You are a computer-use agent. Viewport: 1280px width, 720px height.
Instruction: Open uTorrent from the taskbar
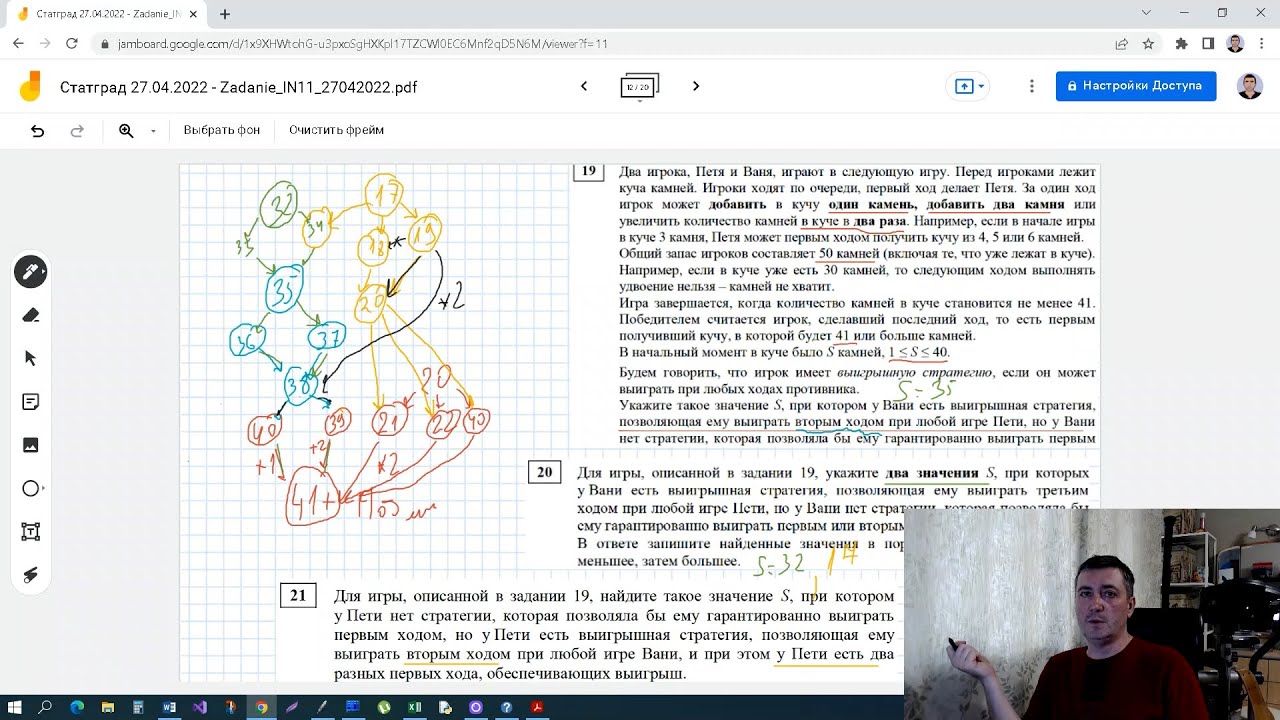pyautogui.click(x=384, y=707)
